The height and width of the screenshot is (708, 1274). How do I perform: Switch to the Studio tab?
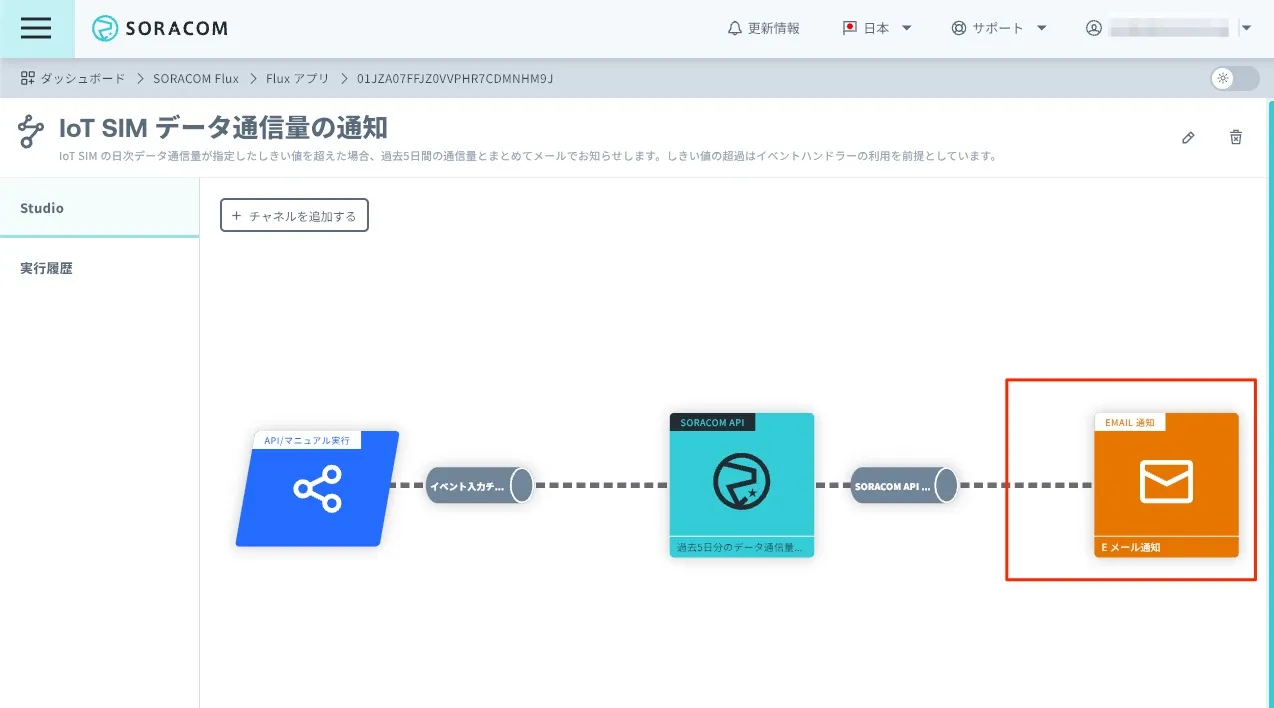[99, 208]
